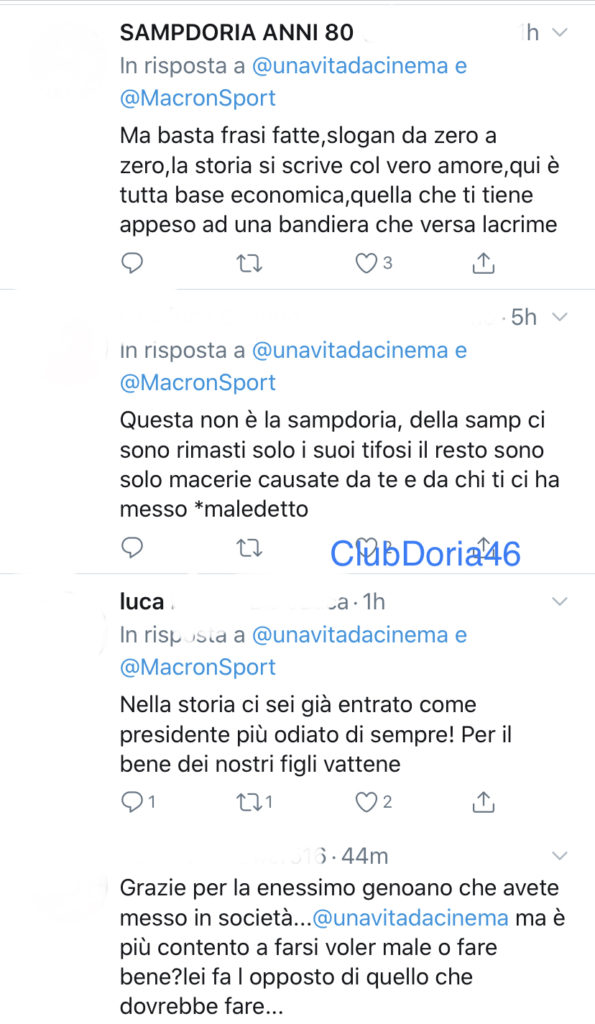Share luca's tweet about presidente più odiato
595x1024 pixels.
pos(483,801)
